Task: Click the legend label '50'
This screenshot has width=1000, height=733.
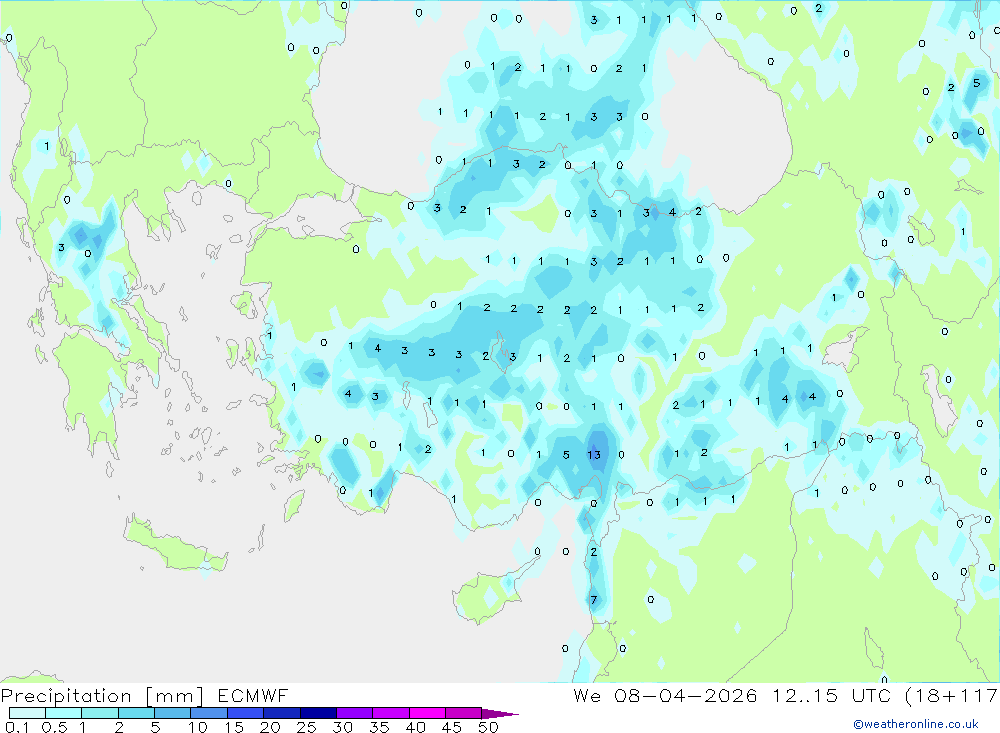Action: [488, 727]
